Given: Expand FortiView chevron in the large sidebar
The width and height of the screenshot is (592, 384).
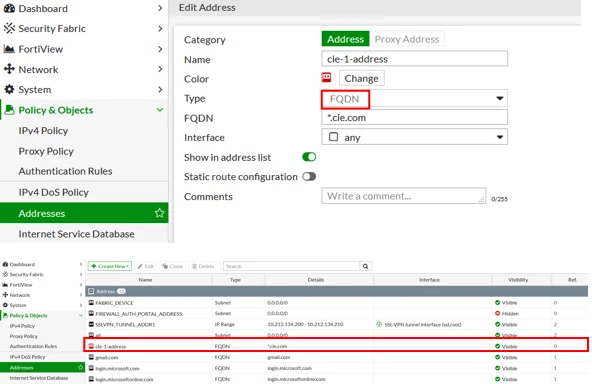Looking at the screenshot, I should click(x=160, y=49).
